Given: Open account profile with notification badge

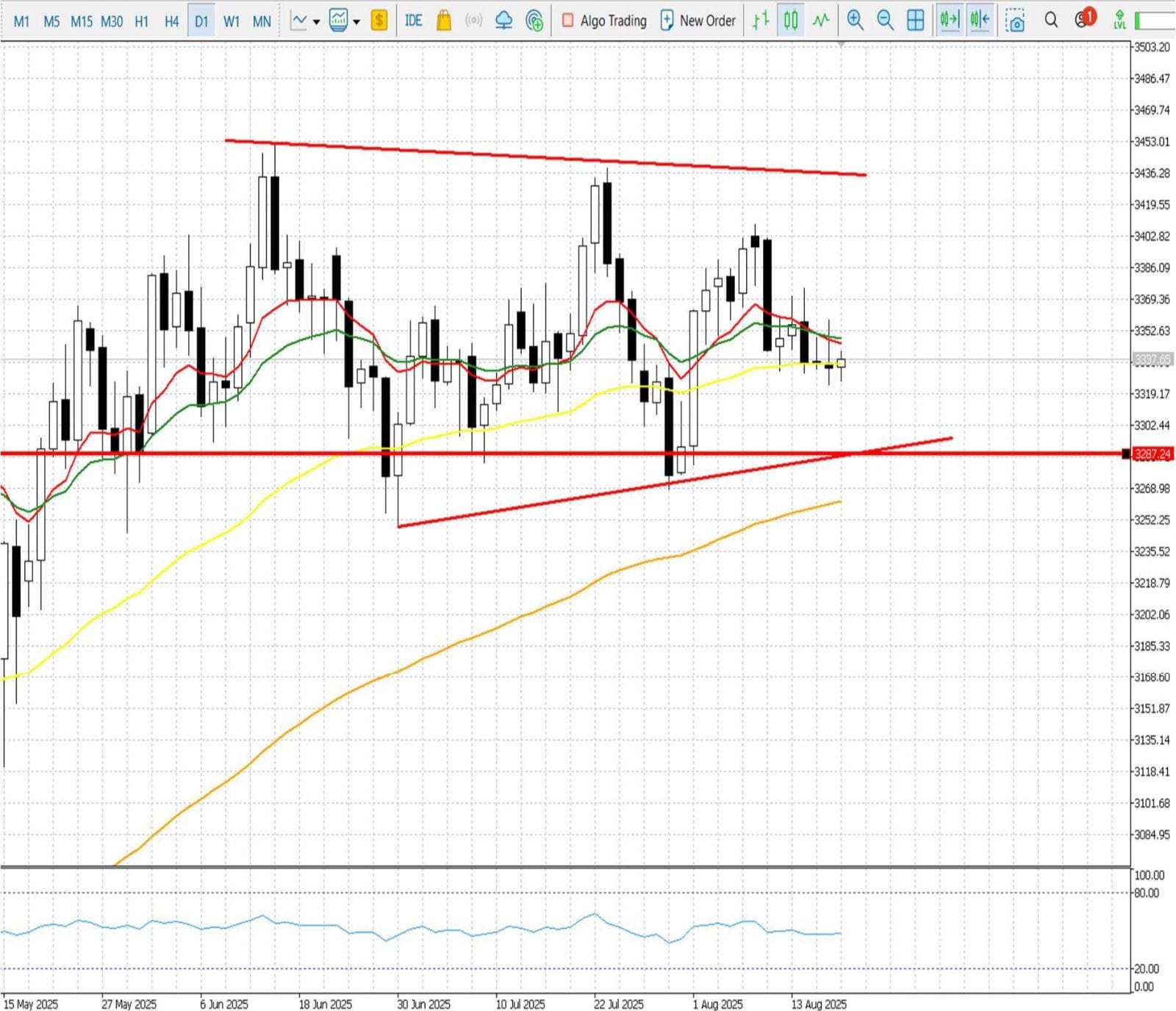Looking at the screenshot, I should pyautogui.click(x=1083, y=20).
